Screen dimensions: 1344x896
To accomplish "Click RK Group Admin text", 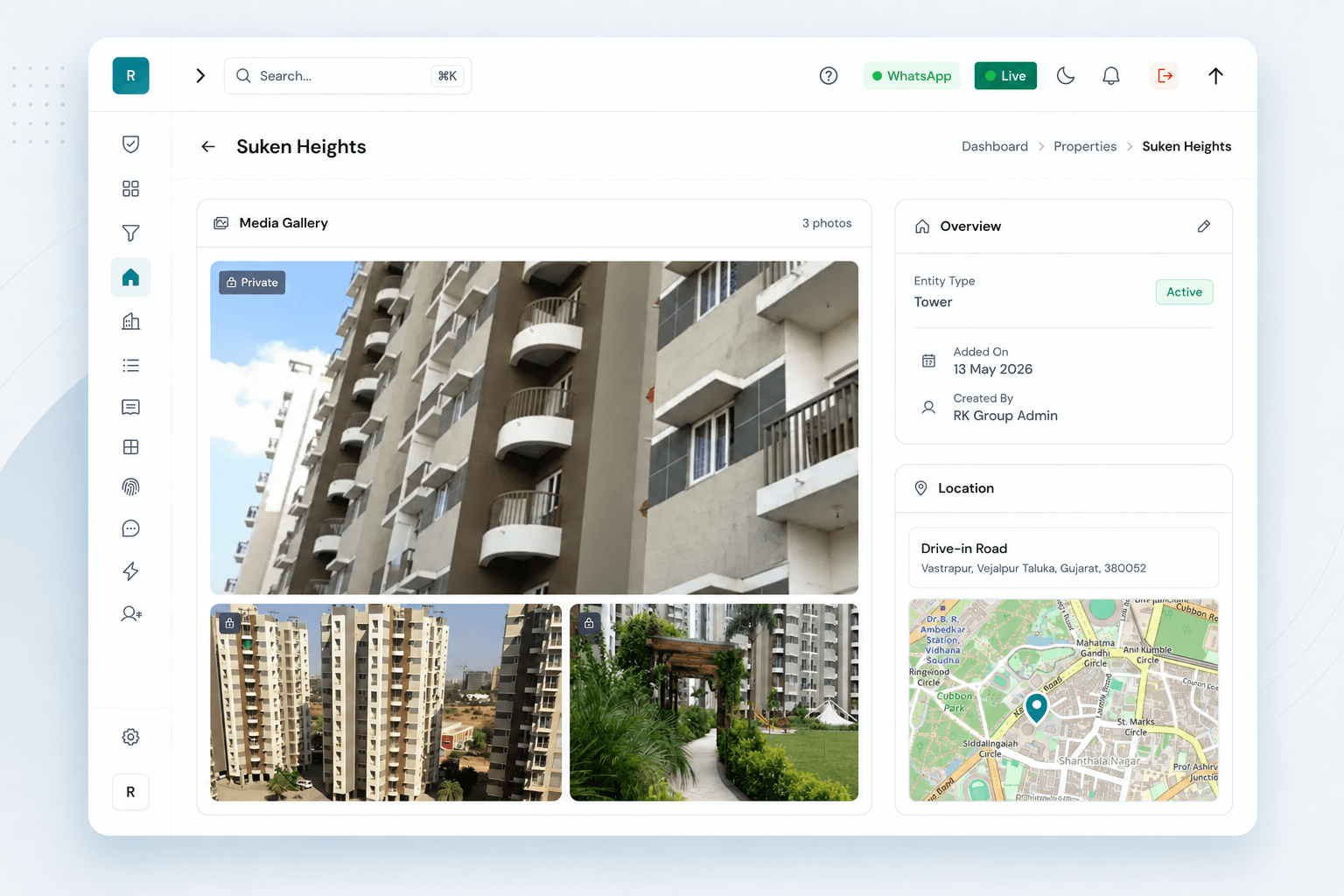I will 1005,416.
